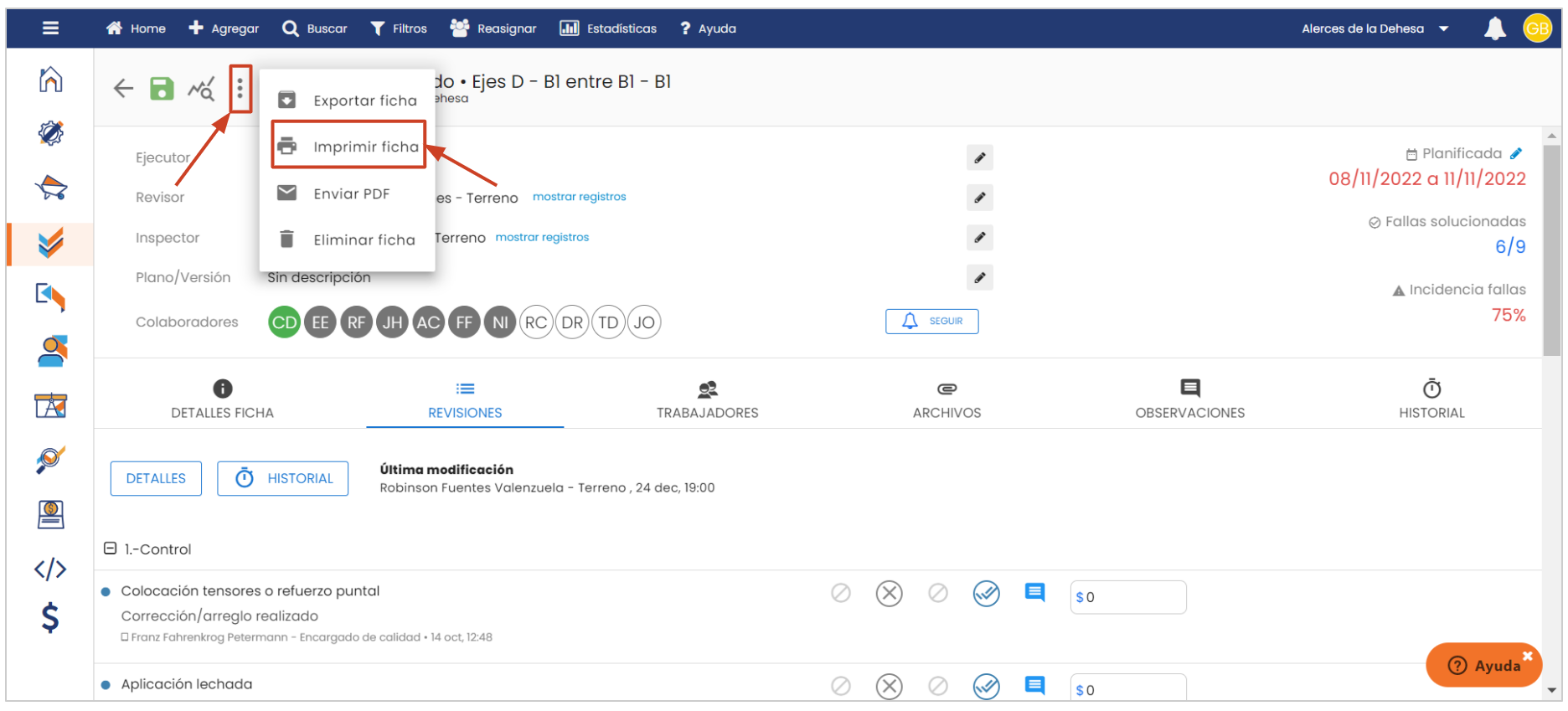Open the code brackets sidebar icon
Screen dimensions: 1568x711
point(50,569)
